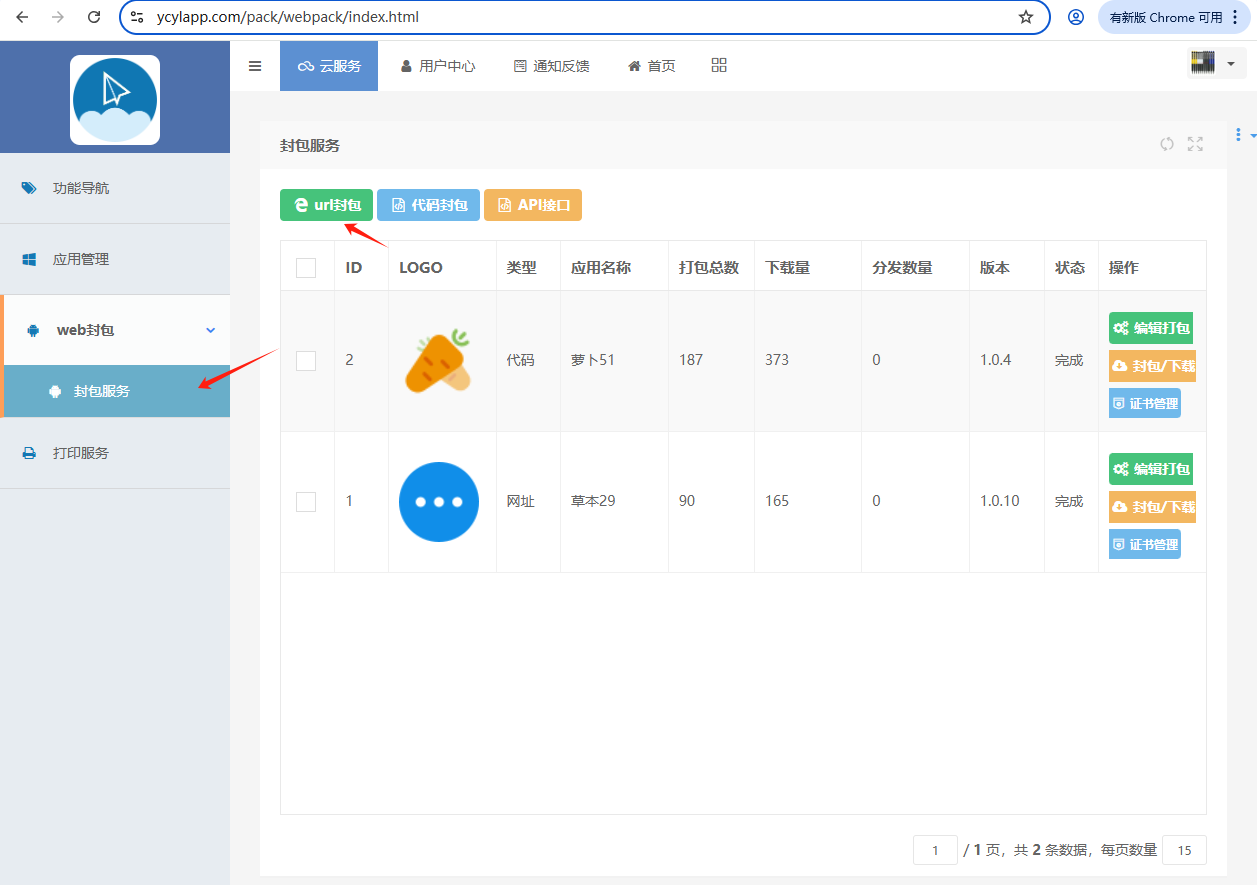Click 编辑打包 for 萝卜51
This screenshot has height=885, width=1257.
point(1151,328)
